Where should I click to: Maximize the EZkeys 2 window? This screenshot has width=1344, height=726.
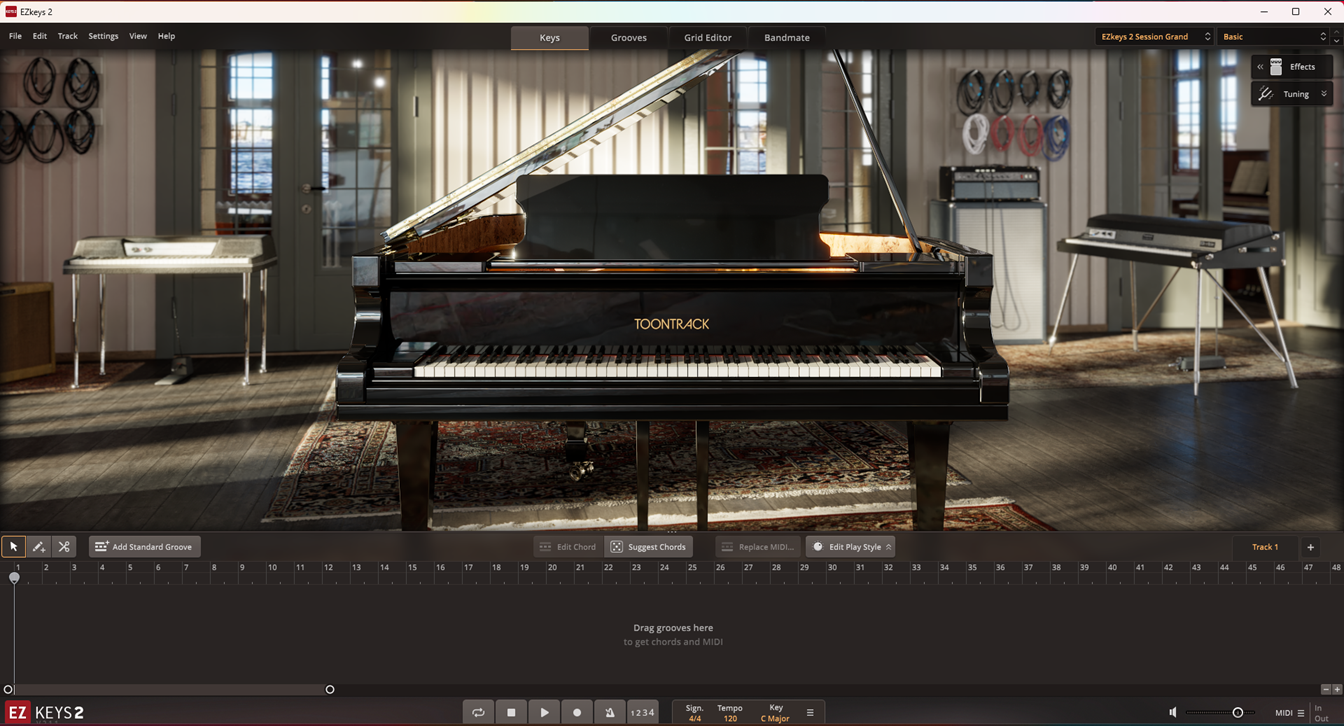[x=1295, y=12]
